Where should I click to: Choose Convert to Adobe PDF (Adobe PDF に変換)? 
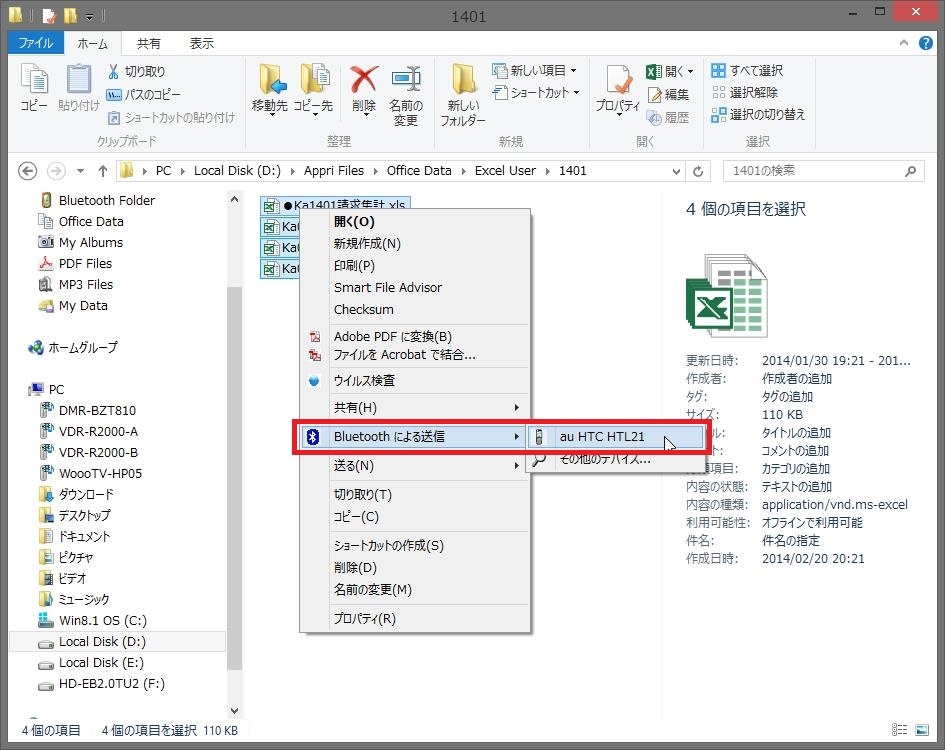coord(415,336)
